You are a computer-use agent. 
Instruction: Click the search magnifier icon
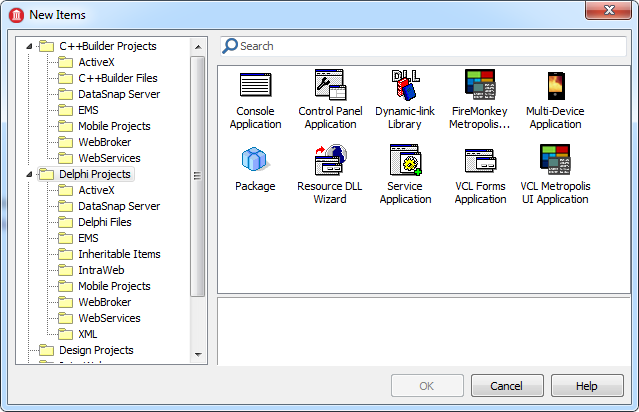(230, 46)
